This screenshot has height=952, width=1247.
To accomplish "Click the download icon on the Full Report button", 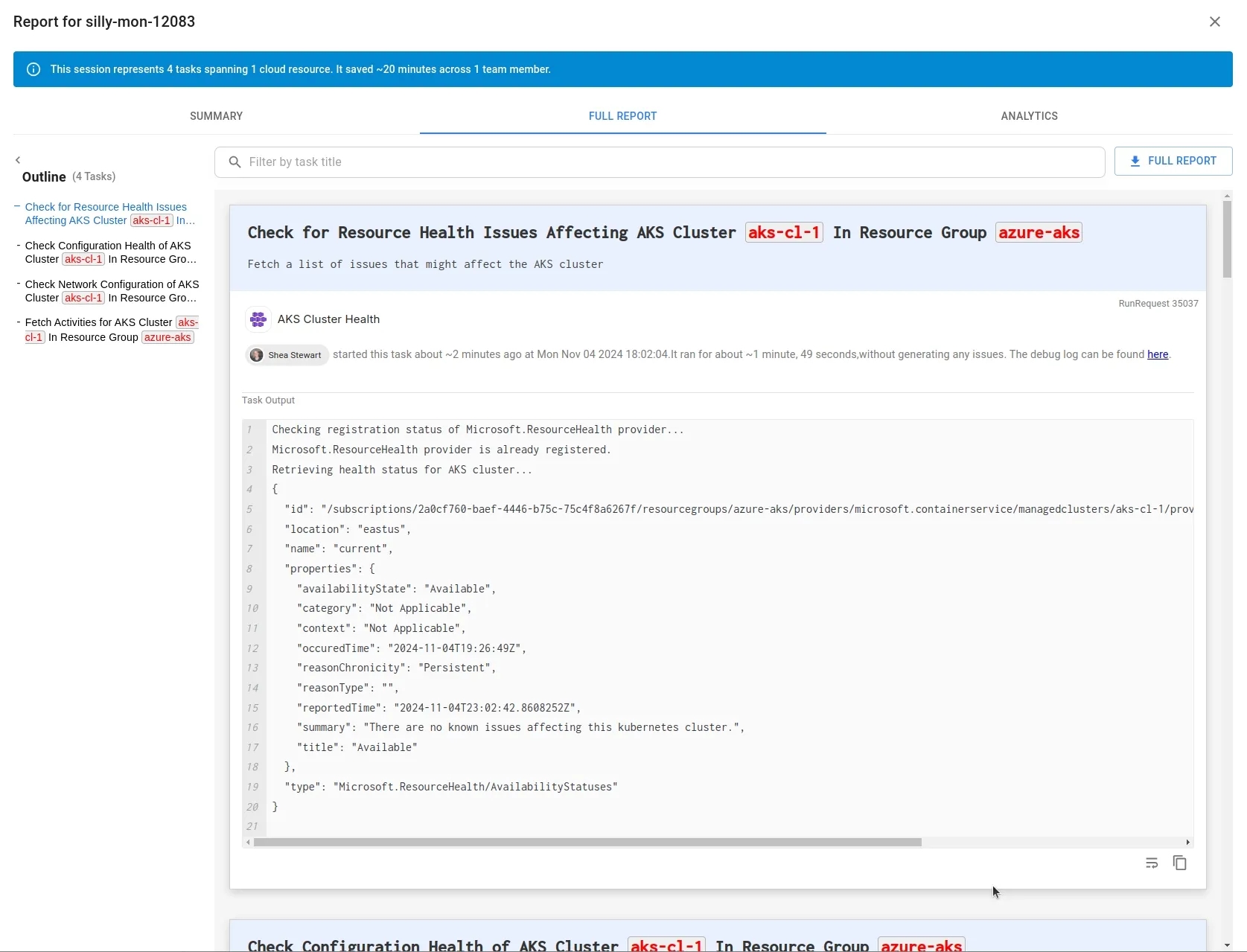I will coord(1135,161).
